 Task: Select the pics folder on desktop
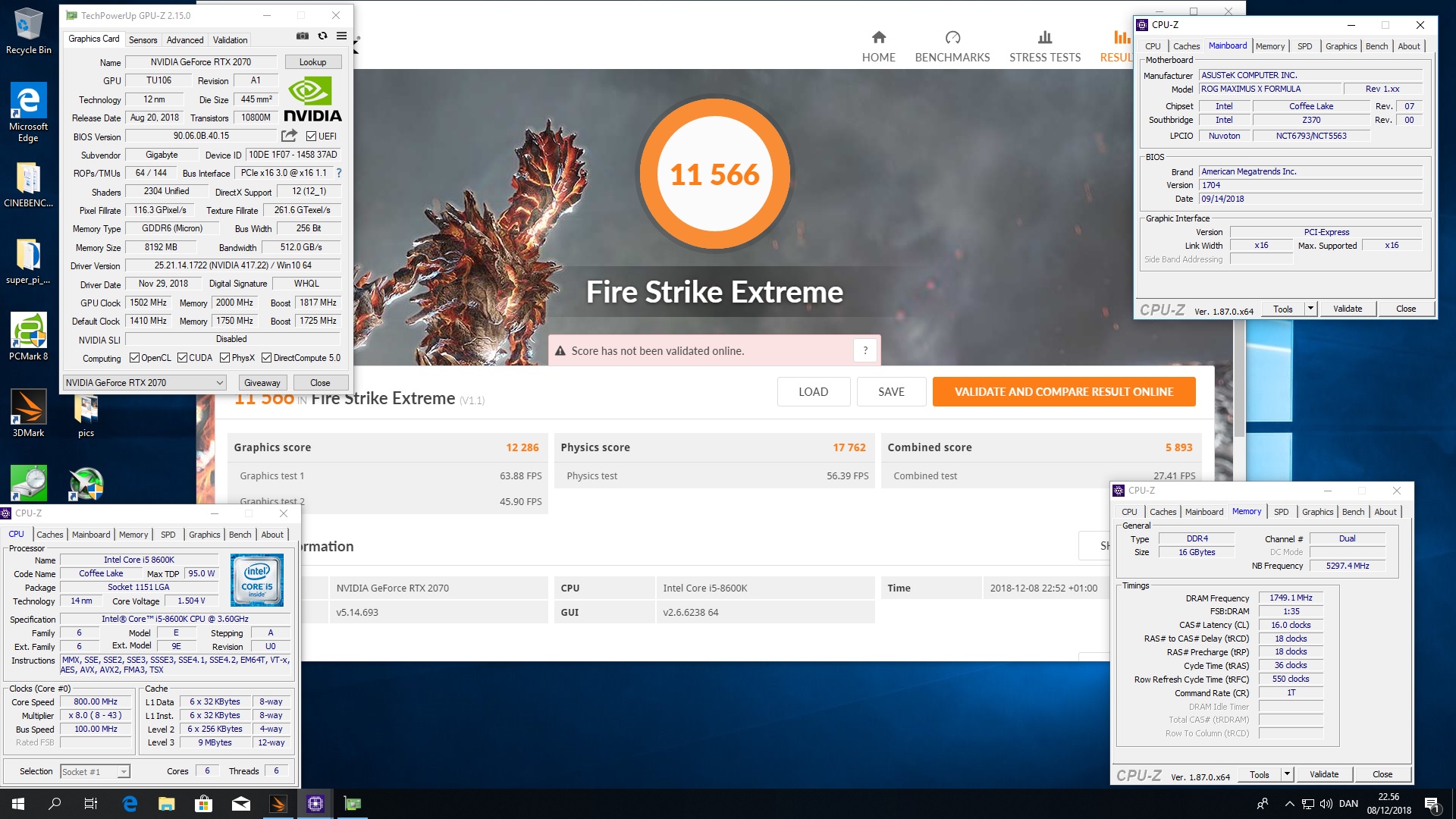(86, 416)
